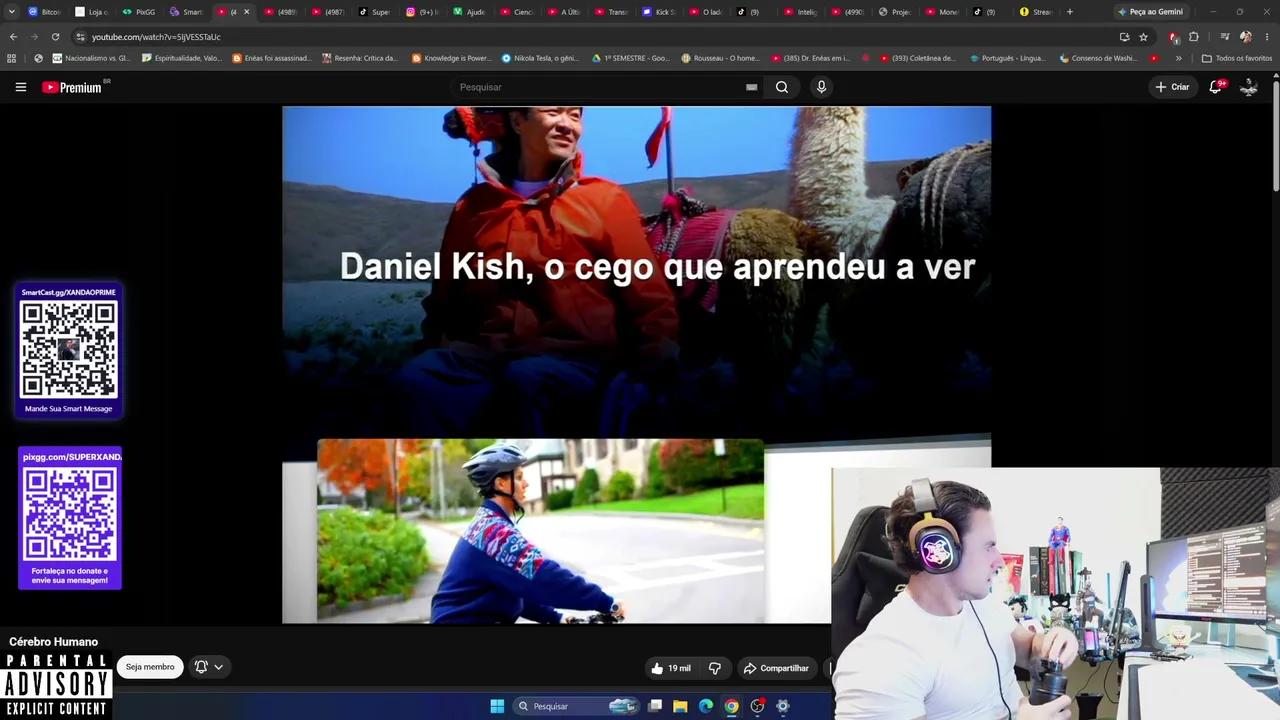Screen dimensions: 1280x720
Task: Open the Chrome profile avatar
Action: coord(1246,37)
